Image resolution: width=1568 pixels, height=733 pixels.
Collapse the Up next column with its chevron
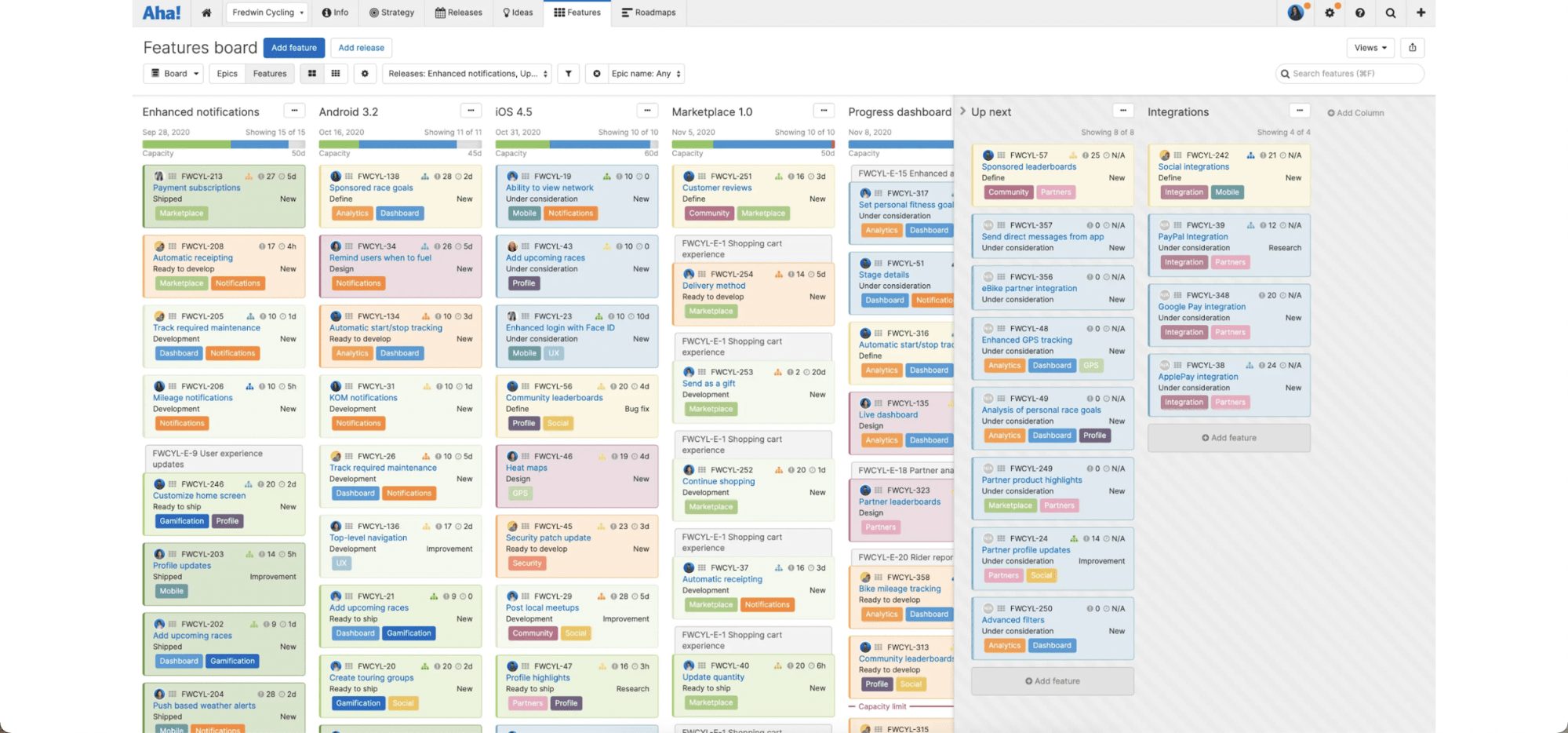[x=963, y=111]
